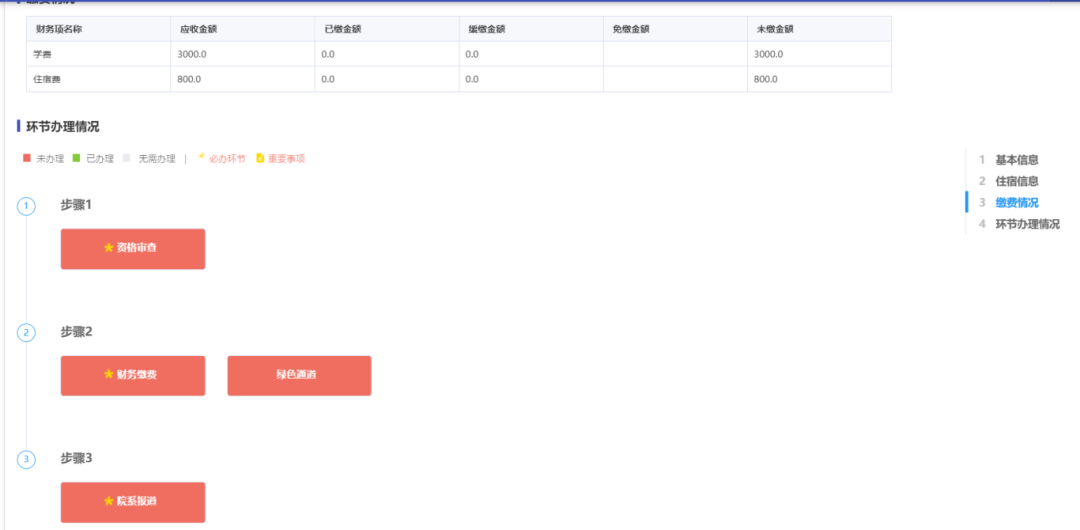Go to 住宿信息 section anchor
The height and width of the screenshot is (530, 1080).
pyautogui.click(x=1016, y=181)
